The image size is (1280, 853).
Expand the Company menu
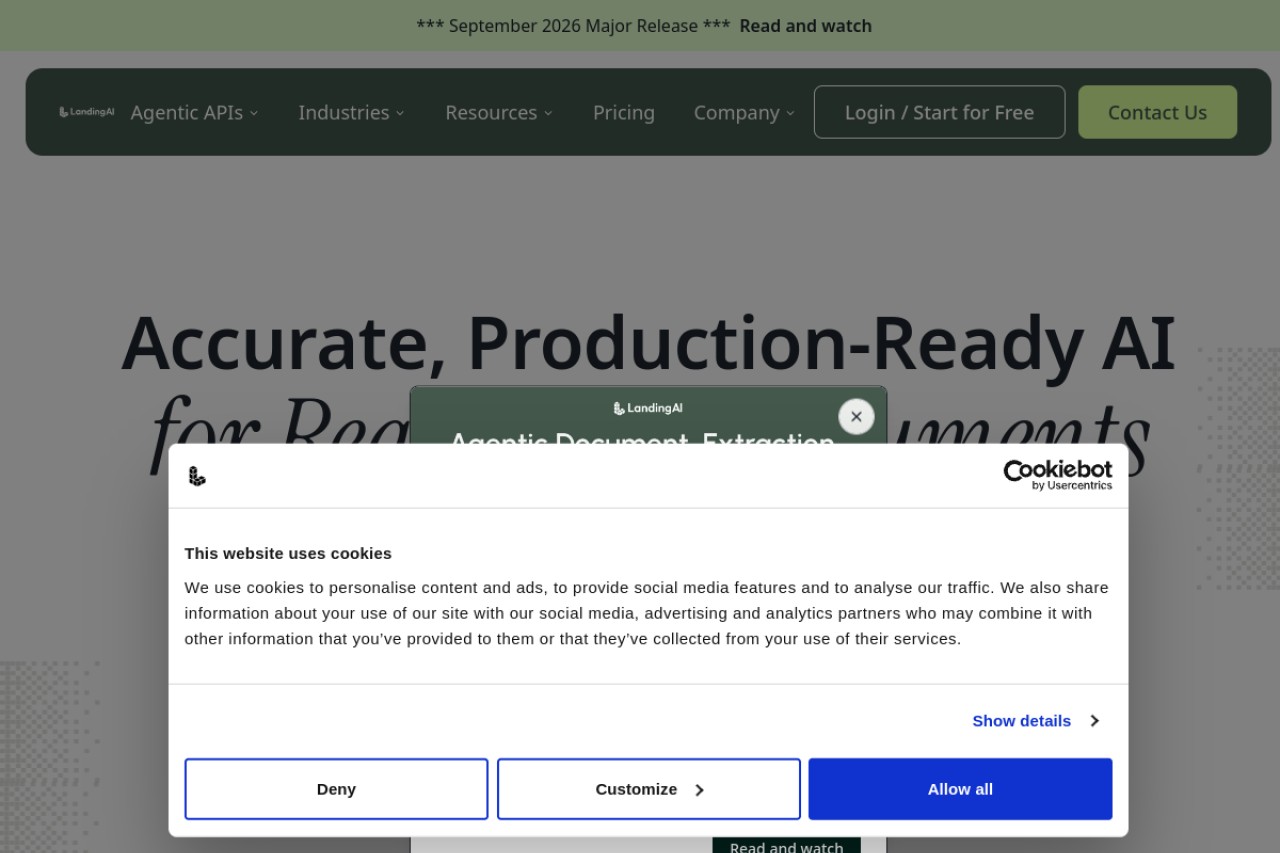pyautogui.click(x=744, y=112)
